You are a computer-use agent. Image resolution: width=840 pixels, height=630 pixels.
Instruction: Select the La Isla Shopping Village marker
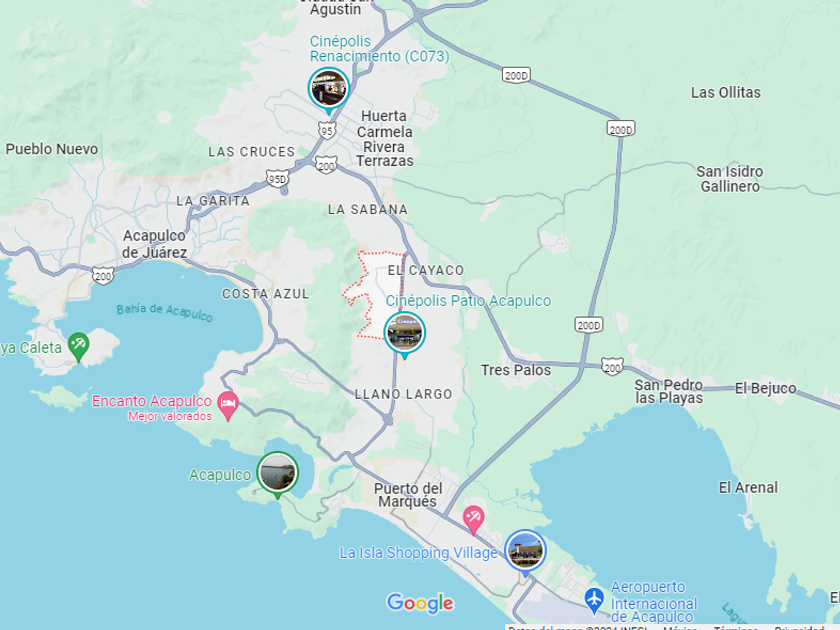[525, 552]
